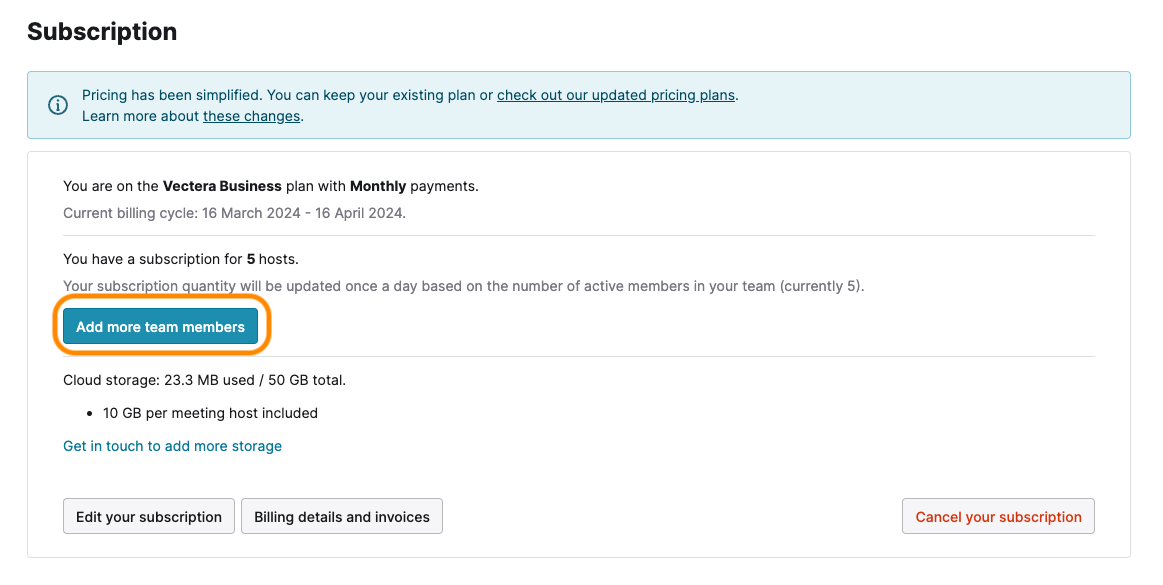Screen dimensions: 1163x585
Task: Select the 'Current billing cycle: 16 March 2024' line
Action: pyautogui.click(x=234, y=213)
